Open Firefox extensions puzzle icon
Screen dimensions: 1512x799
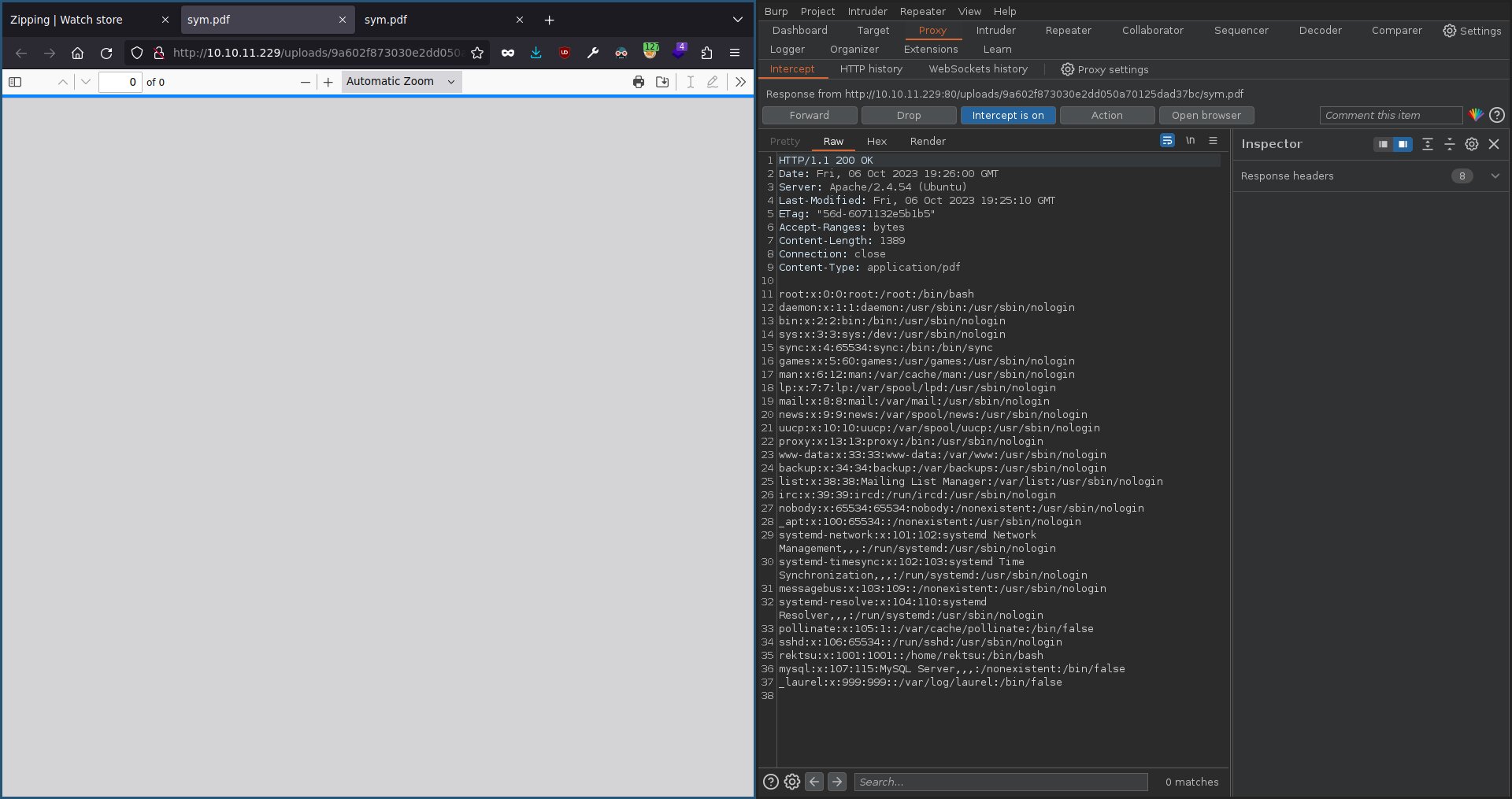click(x=706, y=53)
